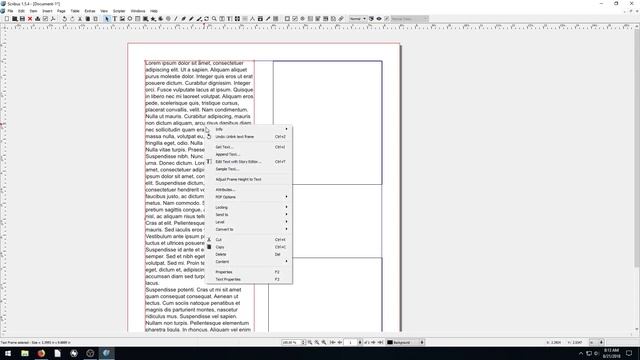
Task: Expand the Send to submenu
Action: [x=249, y=215]
